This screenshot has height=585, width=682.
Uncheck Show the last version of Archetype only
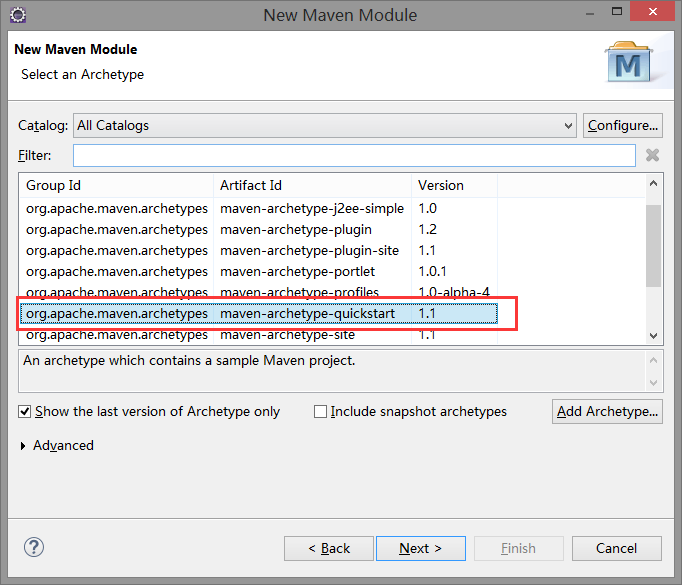coord(24,411)
